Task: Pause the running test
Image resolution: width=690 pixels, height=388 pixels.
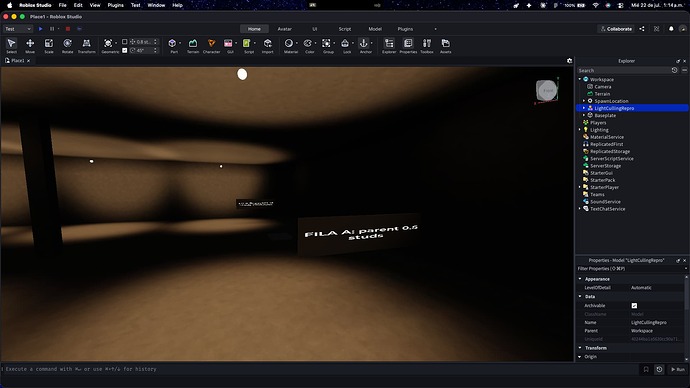Action: point(52,29)
